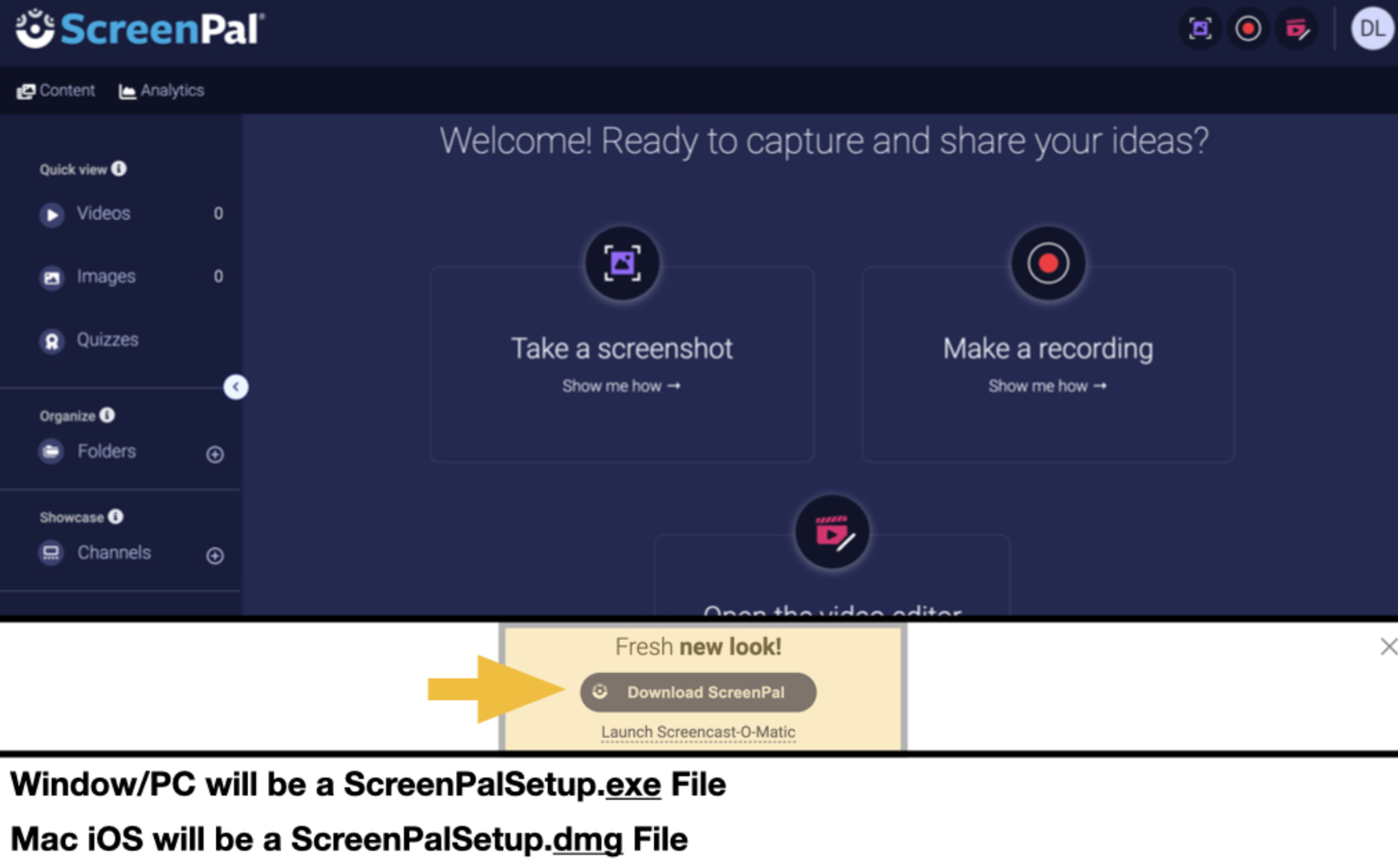Start a recording using the red record icon
The width and height of the screenshot is (1398, 868).
coord(1247,28)
